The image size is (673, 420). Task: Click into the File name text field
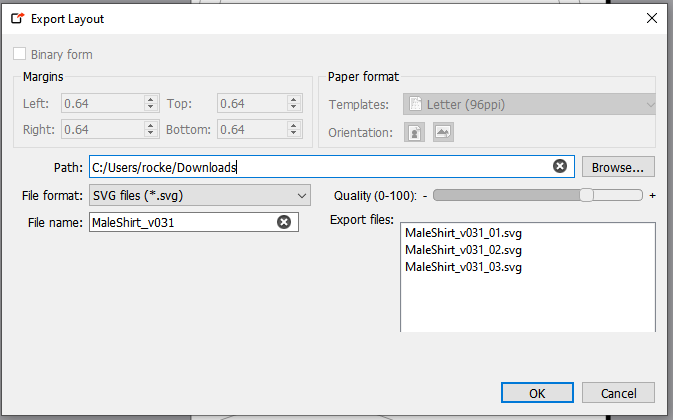pyautogui.click(x=194, y=222)
